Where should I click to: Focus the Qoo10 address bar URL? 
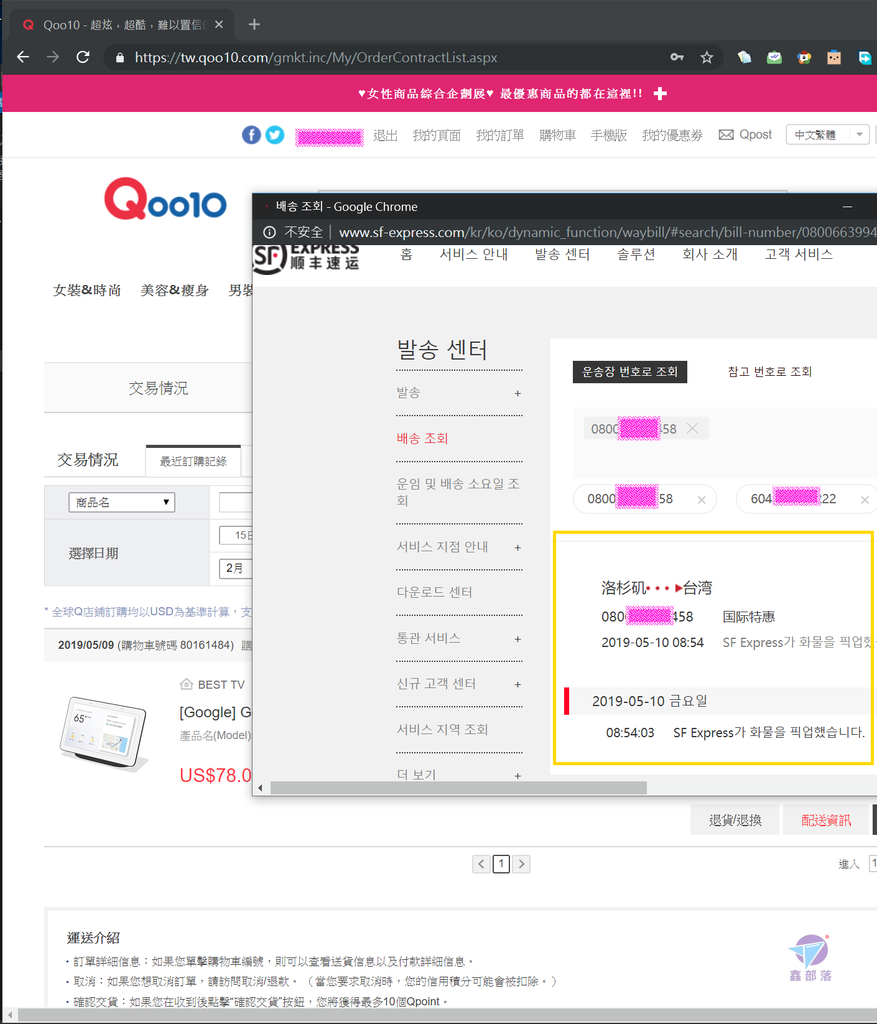point(316,57)
